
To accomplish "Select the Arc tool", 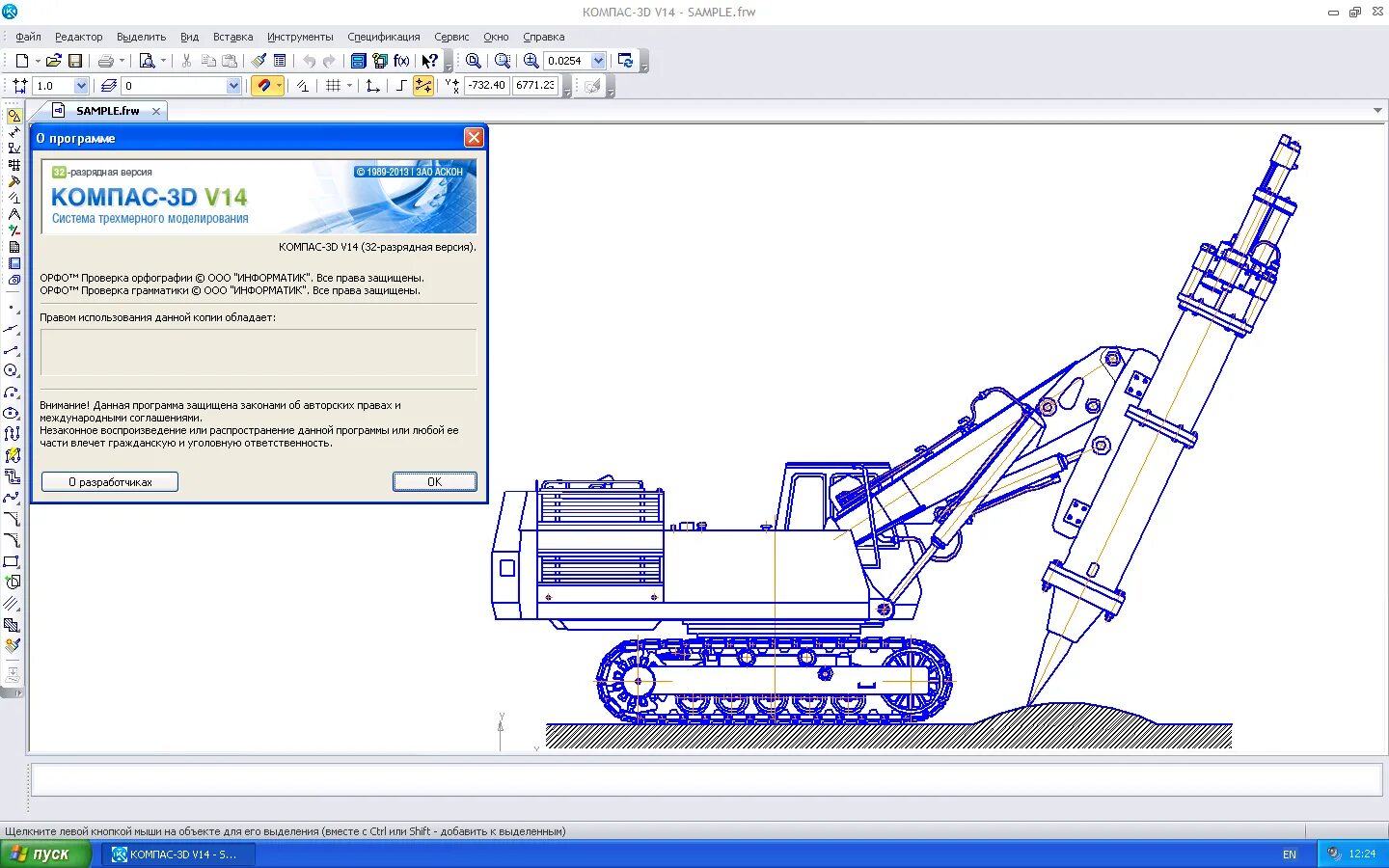I will 12,393.
